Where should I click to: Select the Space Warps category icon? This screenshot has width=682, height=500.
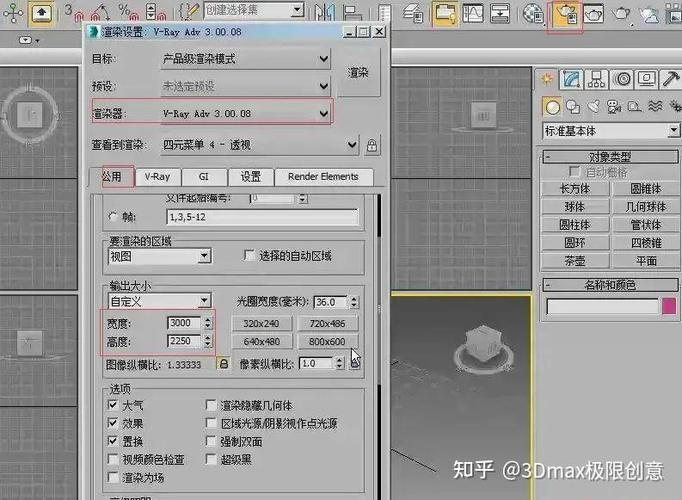[x=655, y=107]
